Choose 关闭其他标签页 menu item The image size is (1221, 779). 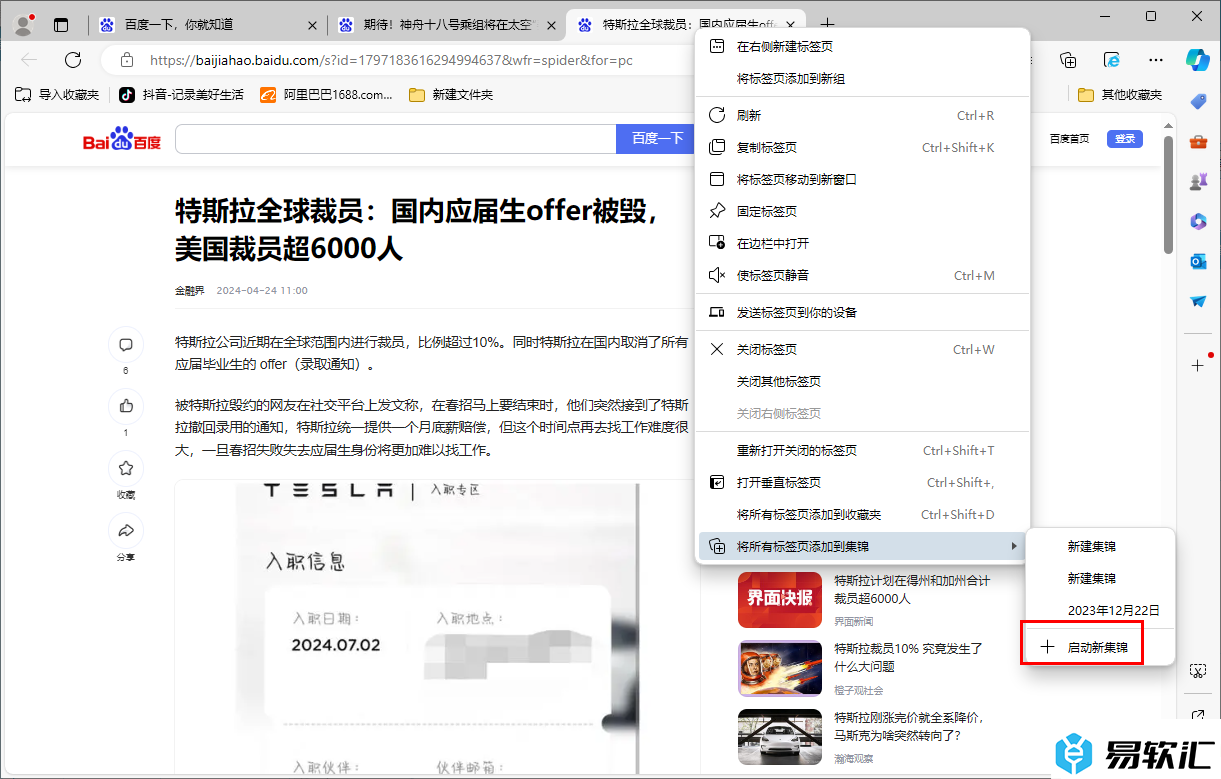click(862, 381)
